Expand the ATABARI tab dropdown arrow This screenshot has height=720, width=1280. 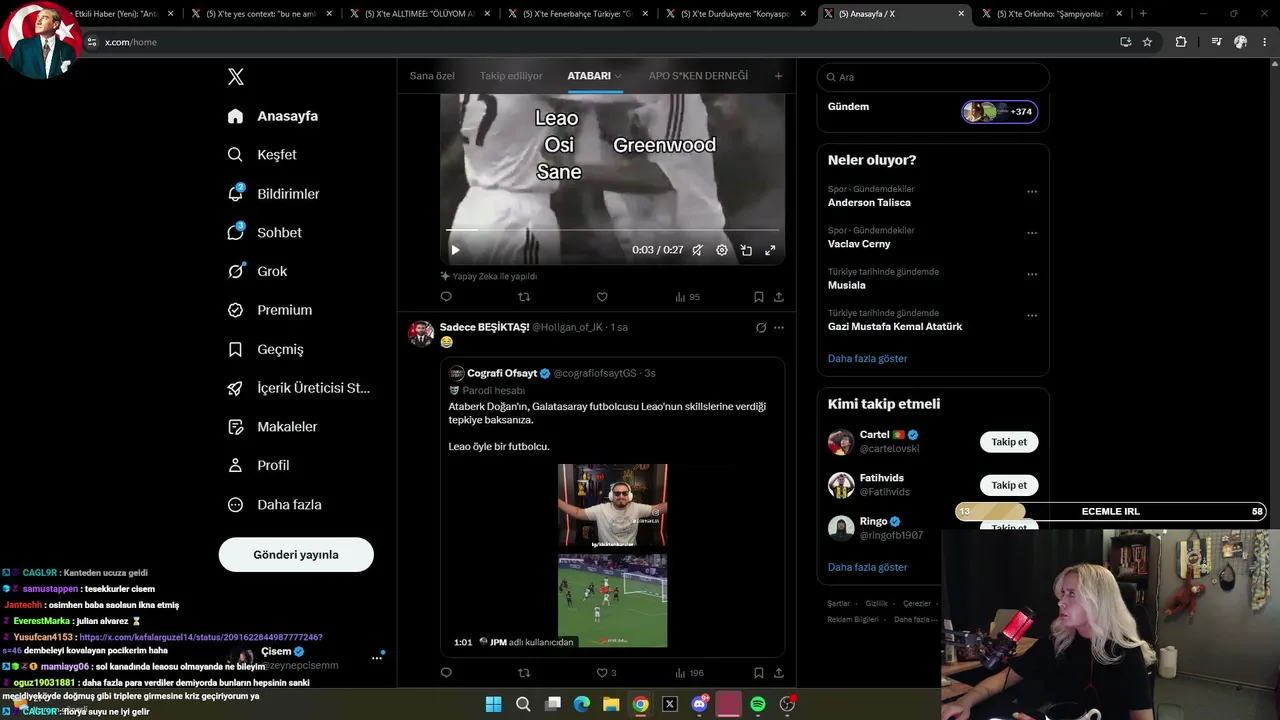click(x=618, y=76)
